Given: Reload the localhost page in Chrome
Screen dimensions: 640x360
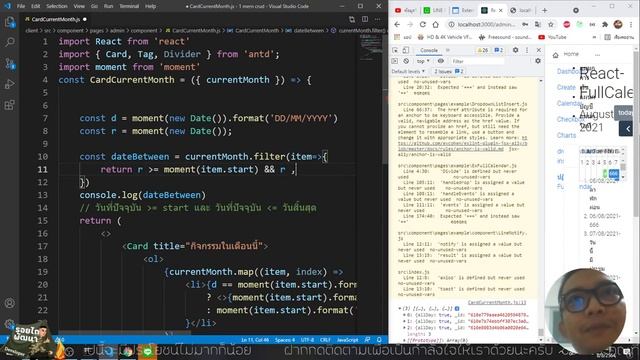Looking at the screenshot, I should tap(423, 24).
